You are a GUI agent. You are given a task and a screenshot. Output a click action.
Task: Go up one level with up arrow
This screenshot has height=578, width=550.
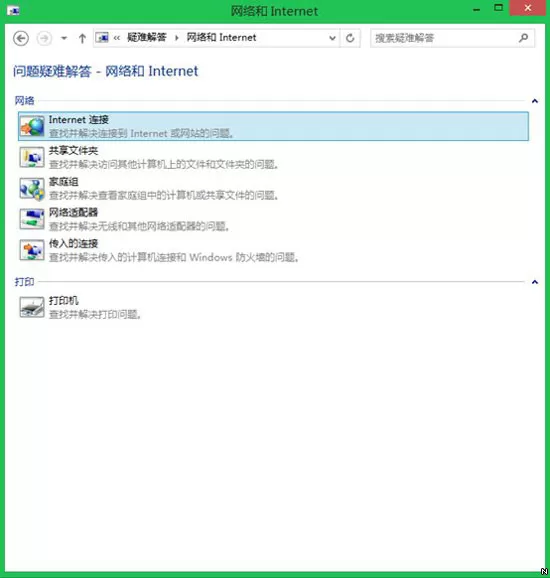coord(82,38)
